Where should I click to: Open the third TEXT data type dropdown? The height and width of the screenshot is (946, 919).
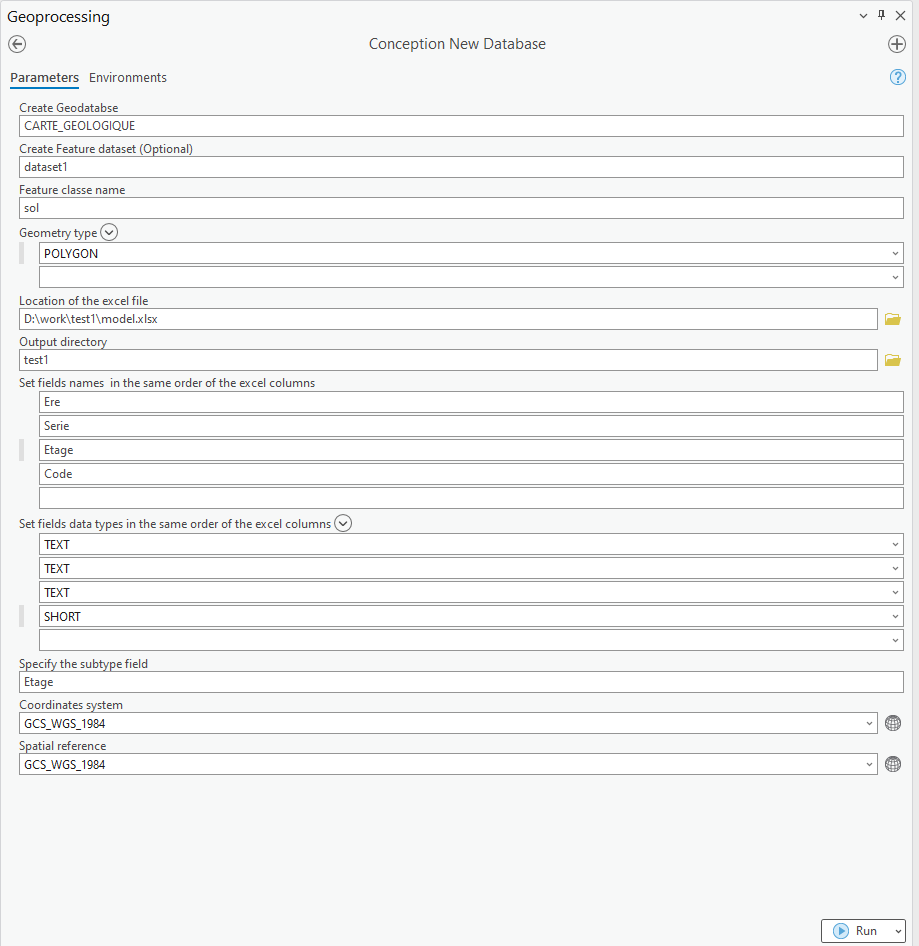895,592
